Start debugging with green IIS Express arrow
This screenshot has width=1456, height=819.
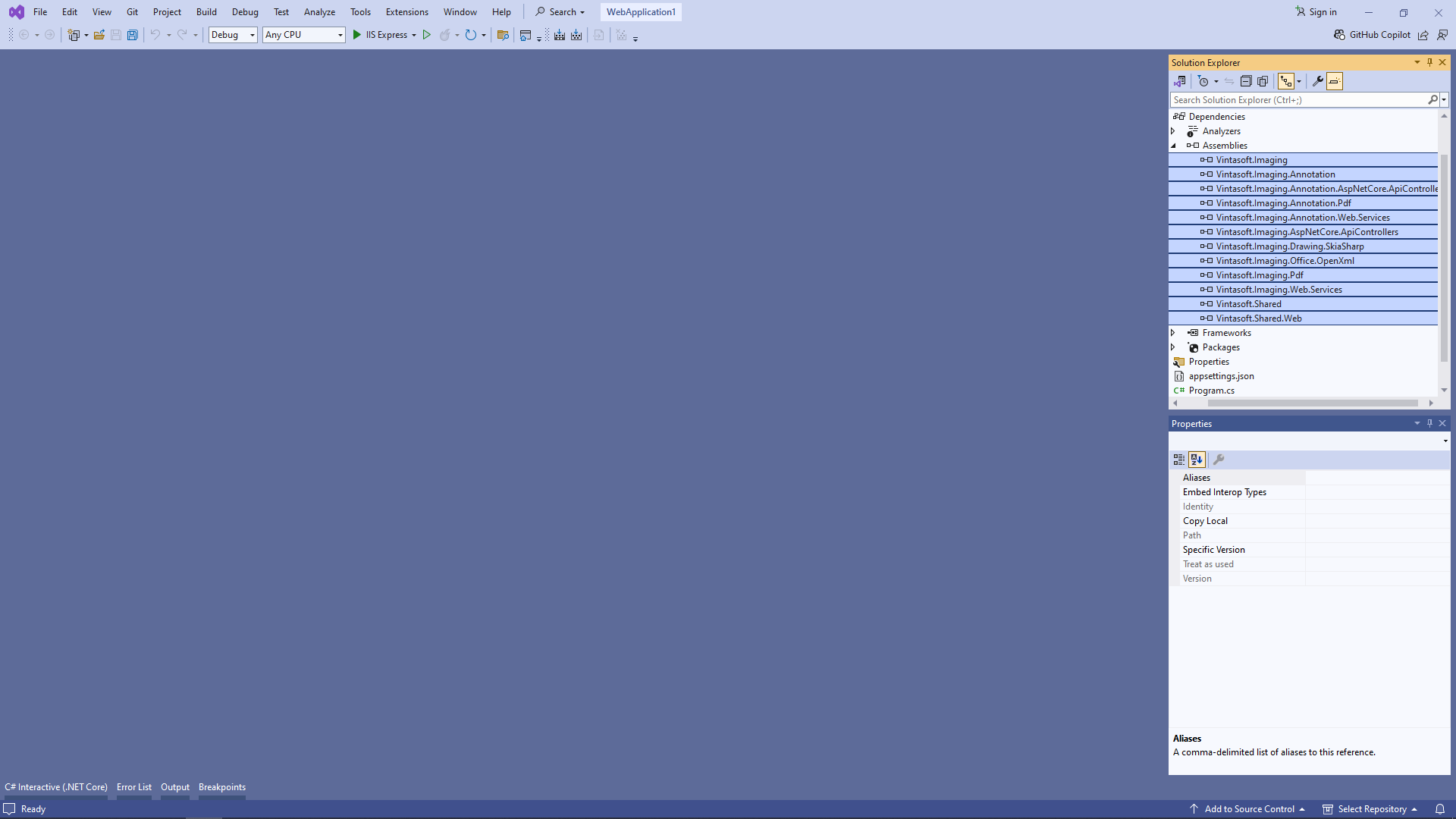356,35
